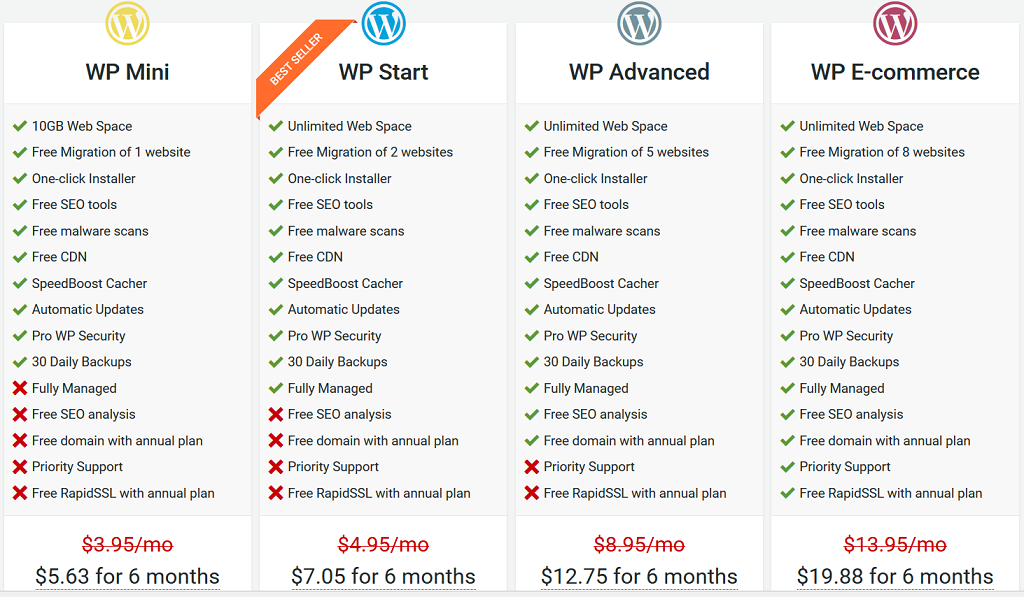The height and width of the screenshot is (597, 1024).
Task: Click the yellow WordPress logo for WP Mini
Action: (127, 23)
